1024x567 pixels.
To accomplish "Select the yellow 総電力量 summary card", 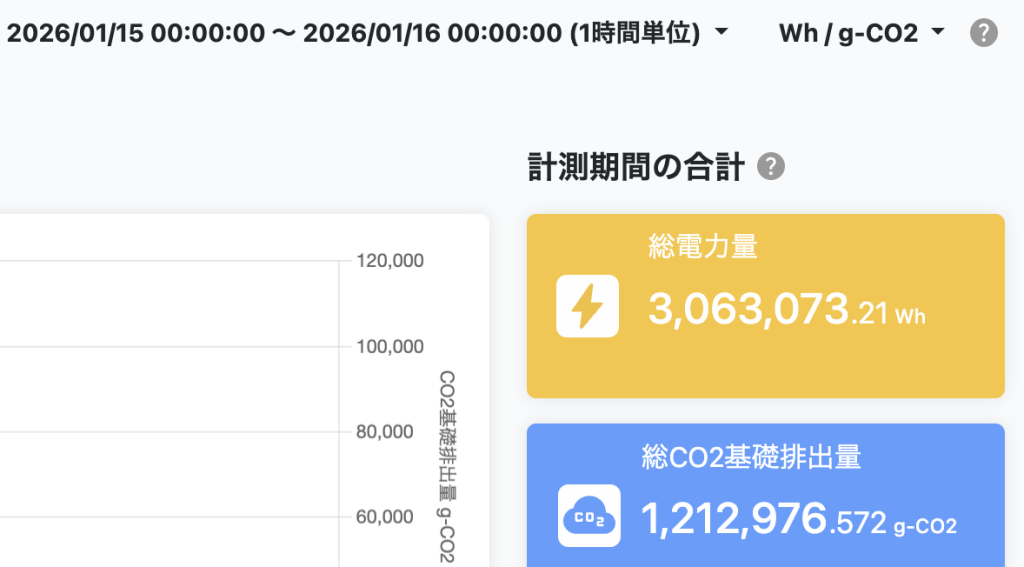I will point(765,306).
